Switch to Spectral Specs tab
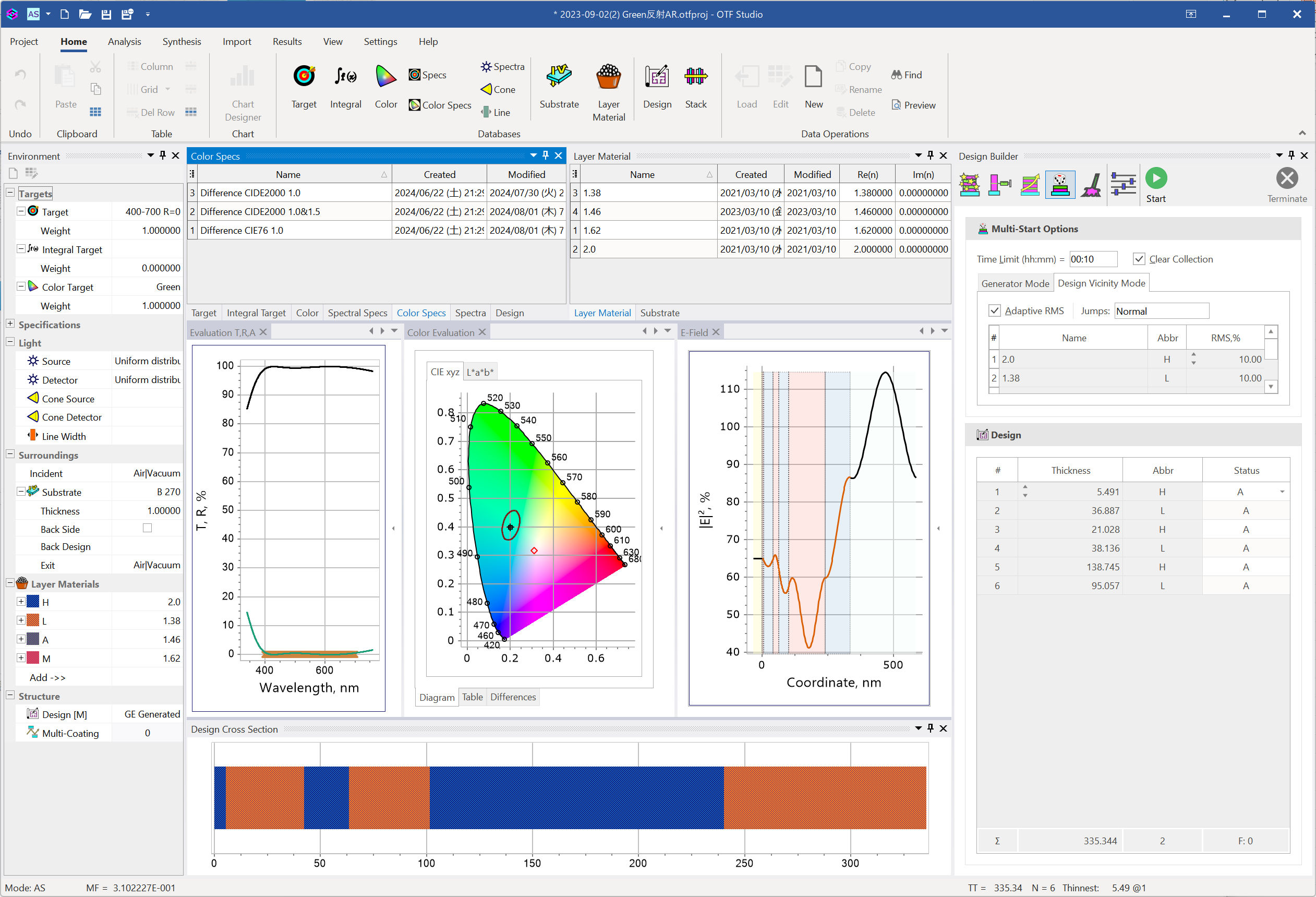Screen dimensions: 1316x897 [357, 313]
